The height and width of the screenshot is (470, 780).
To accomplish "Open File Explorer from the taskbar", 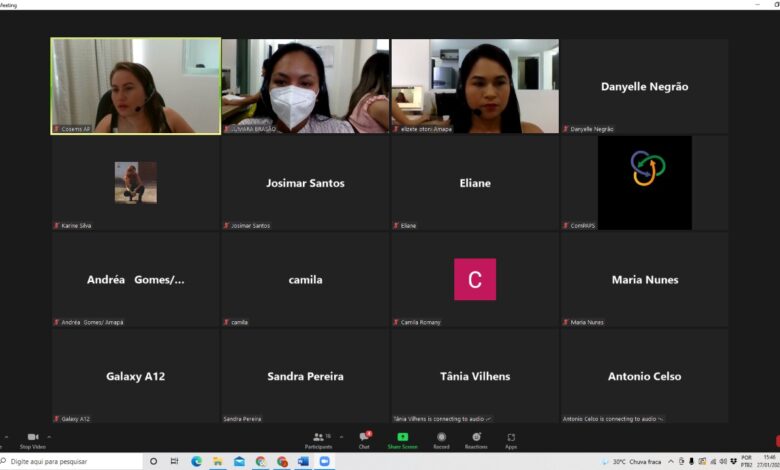I will [x=217, y=461].
